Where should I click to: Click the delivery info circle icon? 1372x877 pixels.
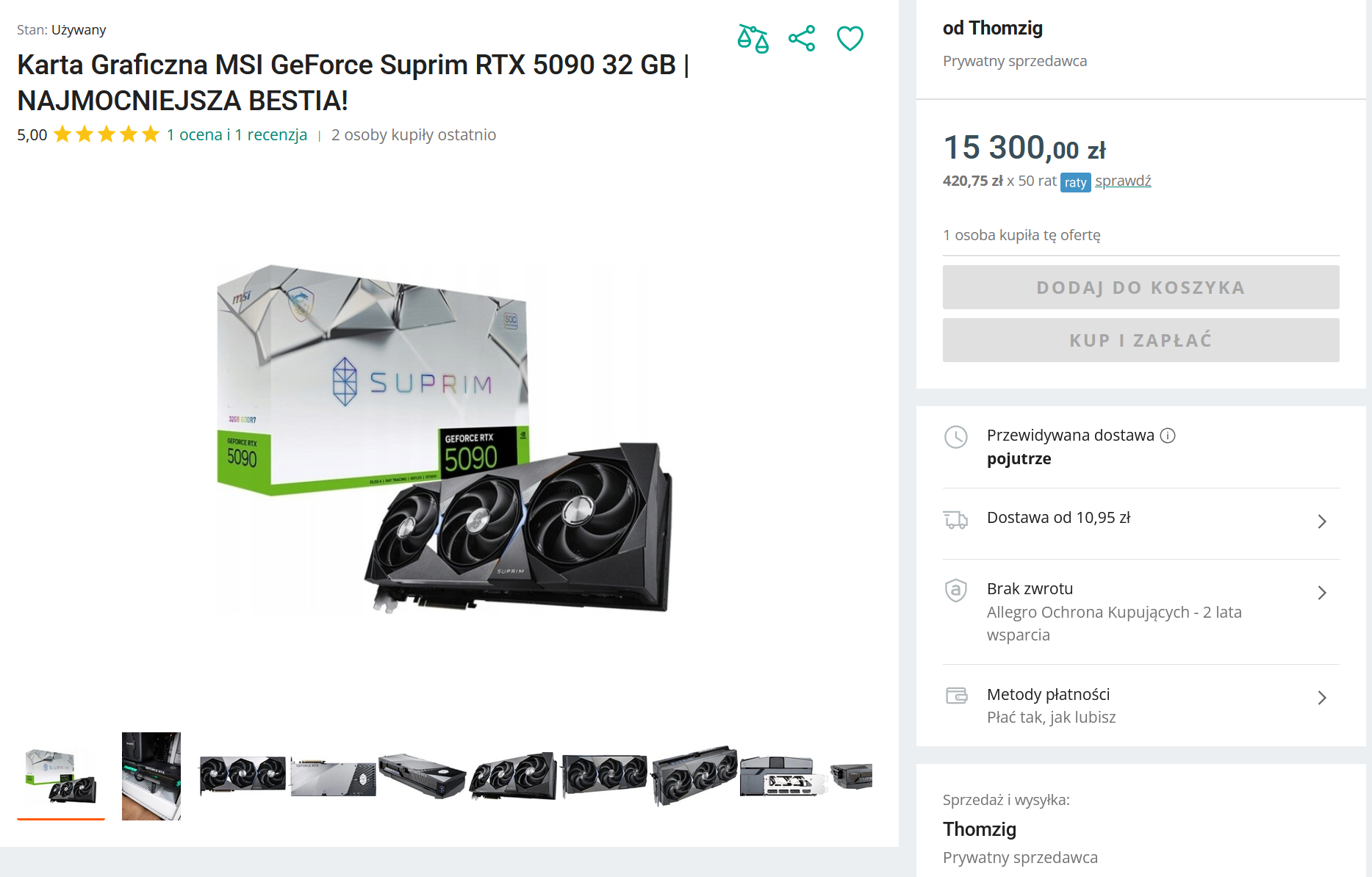coord(1168,436)
